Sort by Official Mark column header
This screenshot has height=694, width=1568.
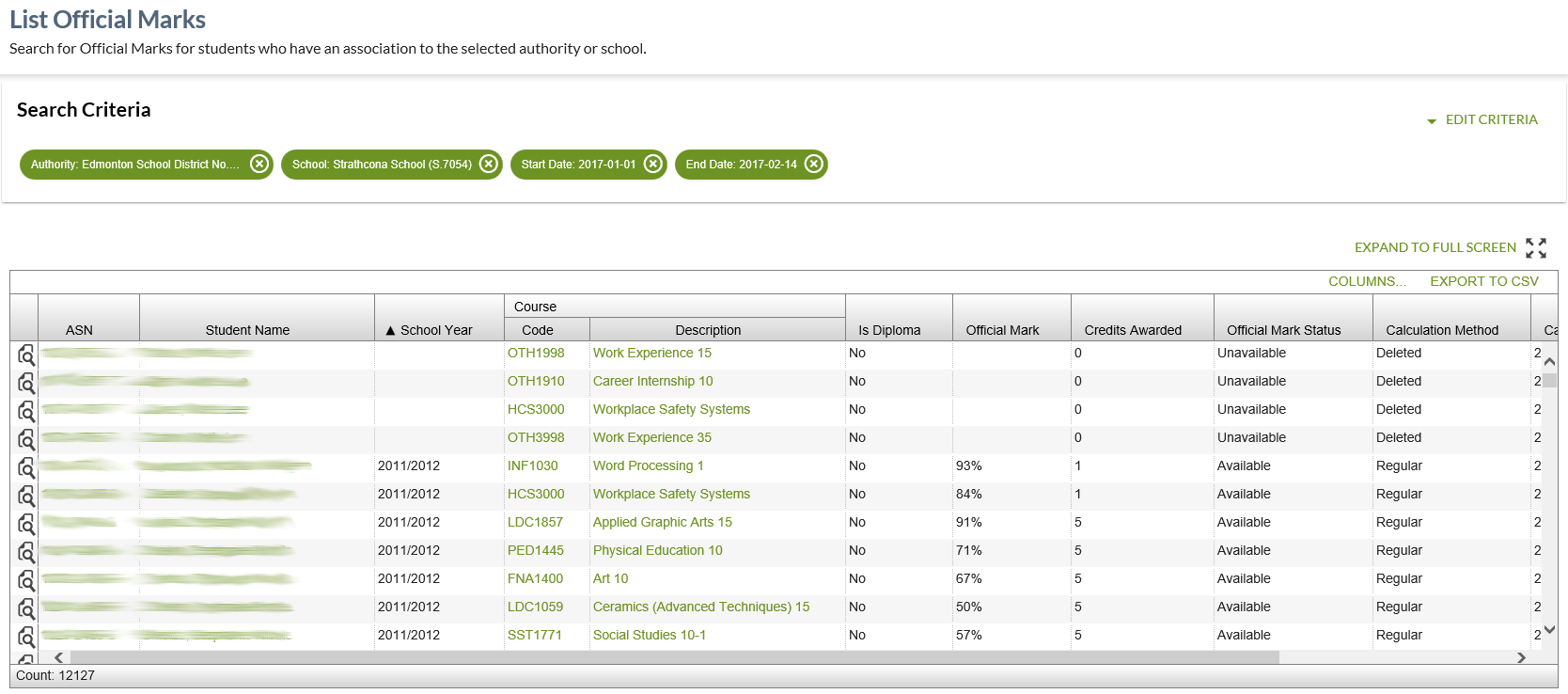[x=1002, y=330]
